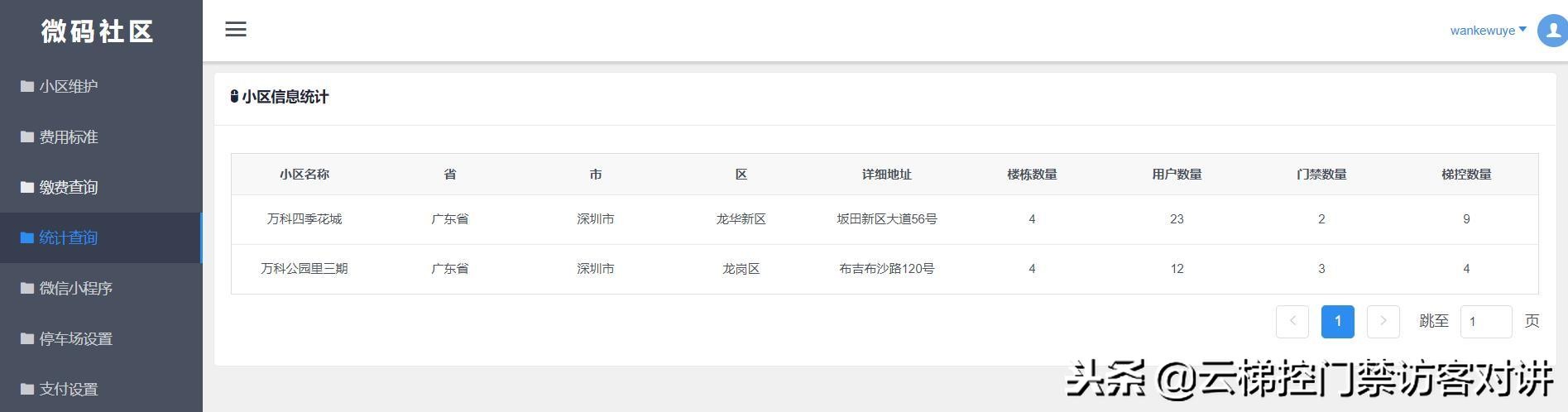
Task: Click 广东省 in 万科四季花城 row
Action: 450,219
